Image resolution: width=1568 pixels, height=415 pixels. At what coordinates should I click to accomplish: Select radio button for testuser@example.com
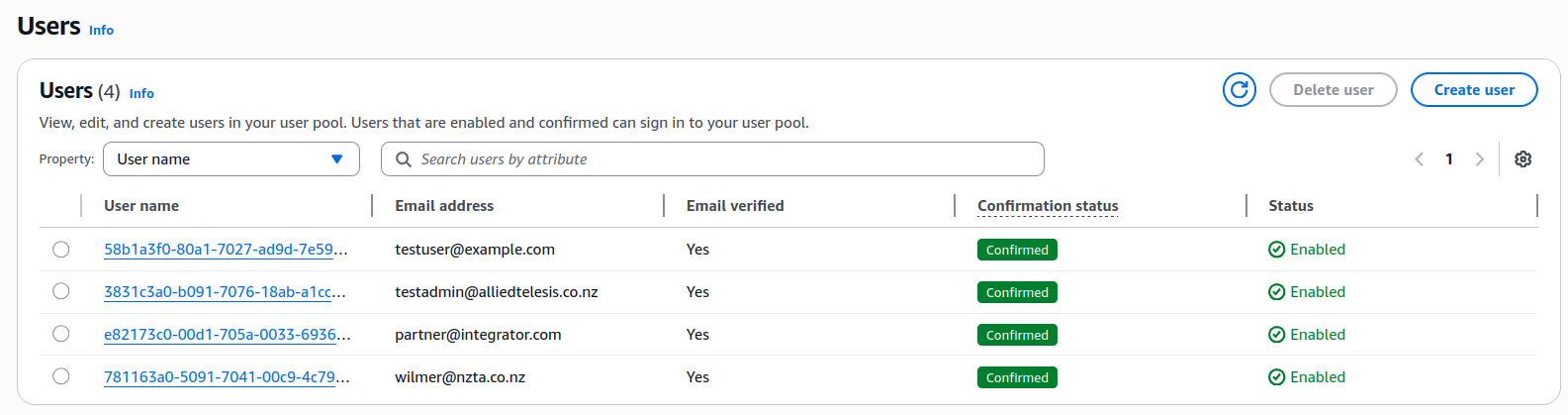(61, 250)
